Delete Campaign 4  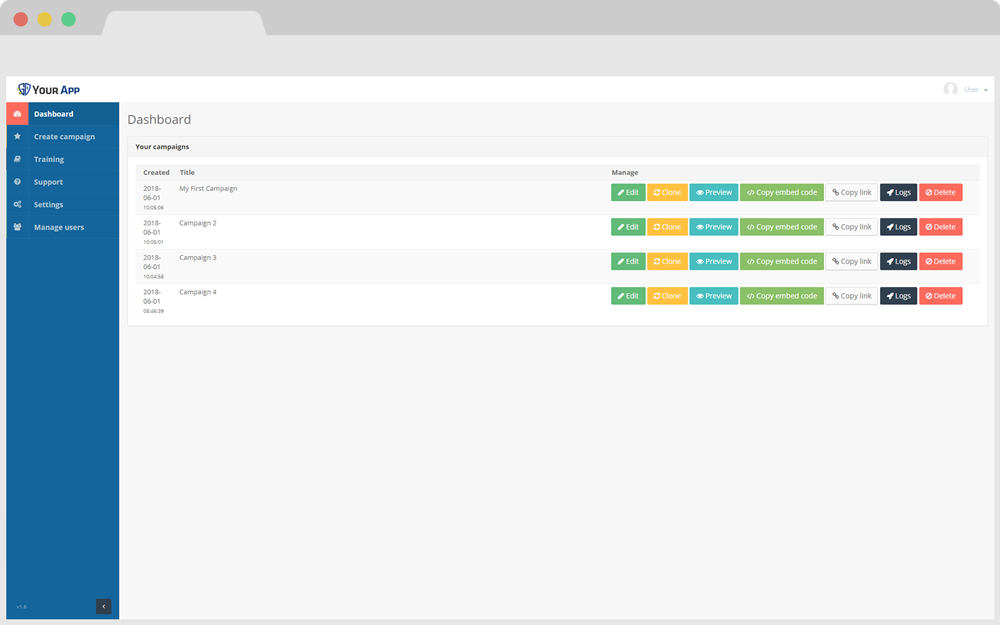[x=940, y=296]
